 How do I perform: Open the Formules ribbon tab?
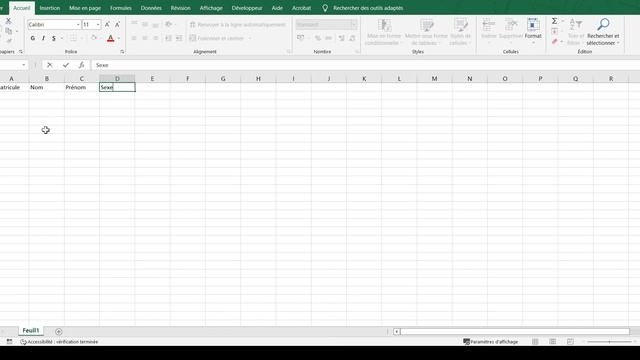[x=121, y=8]
